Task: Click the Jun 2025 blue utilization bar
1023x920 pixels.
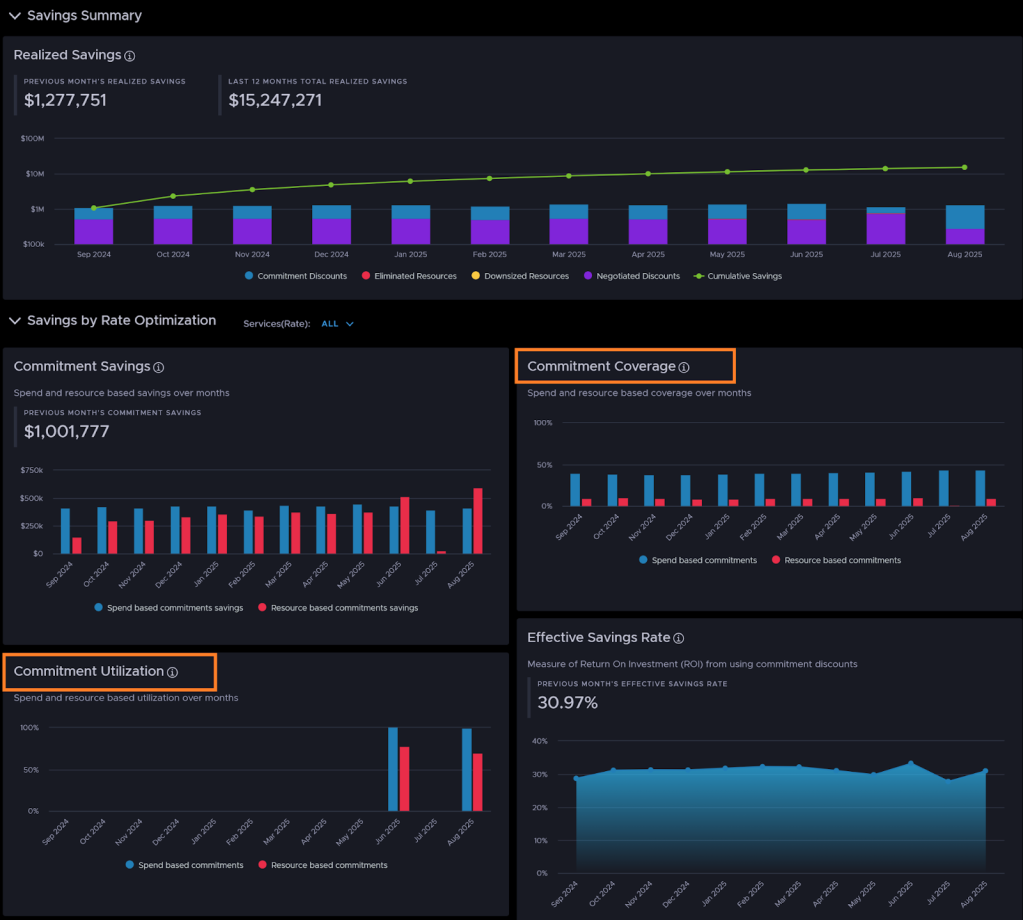Action: (393, 769)
